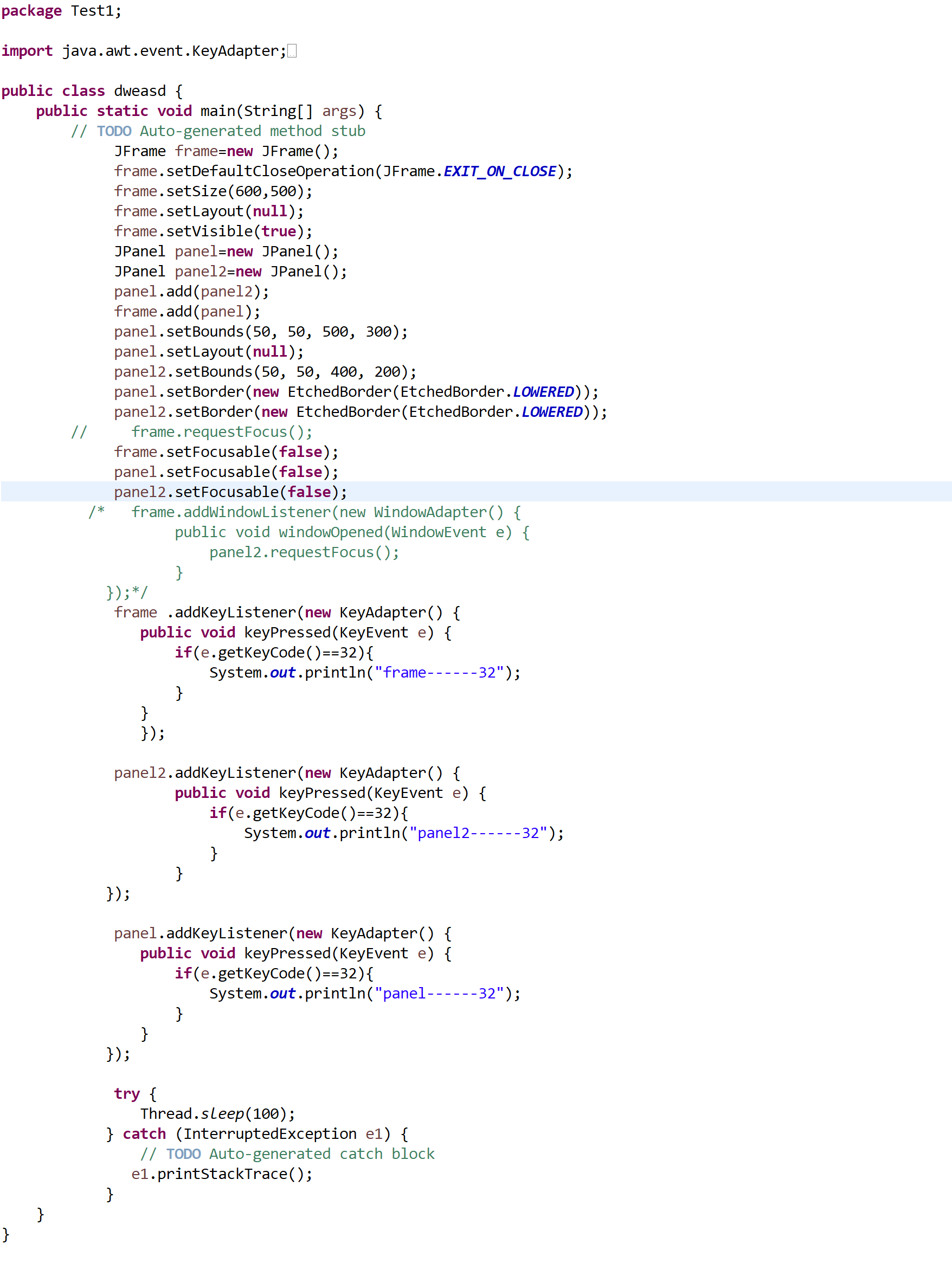The height and width of the screenshot is (1263, 952).
Task: Click 'import java.awt.event.KeyAdapter;' text
Action: coord(144,51)
